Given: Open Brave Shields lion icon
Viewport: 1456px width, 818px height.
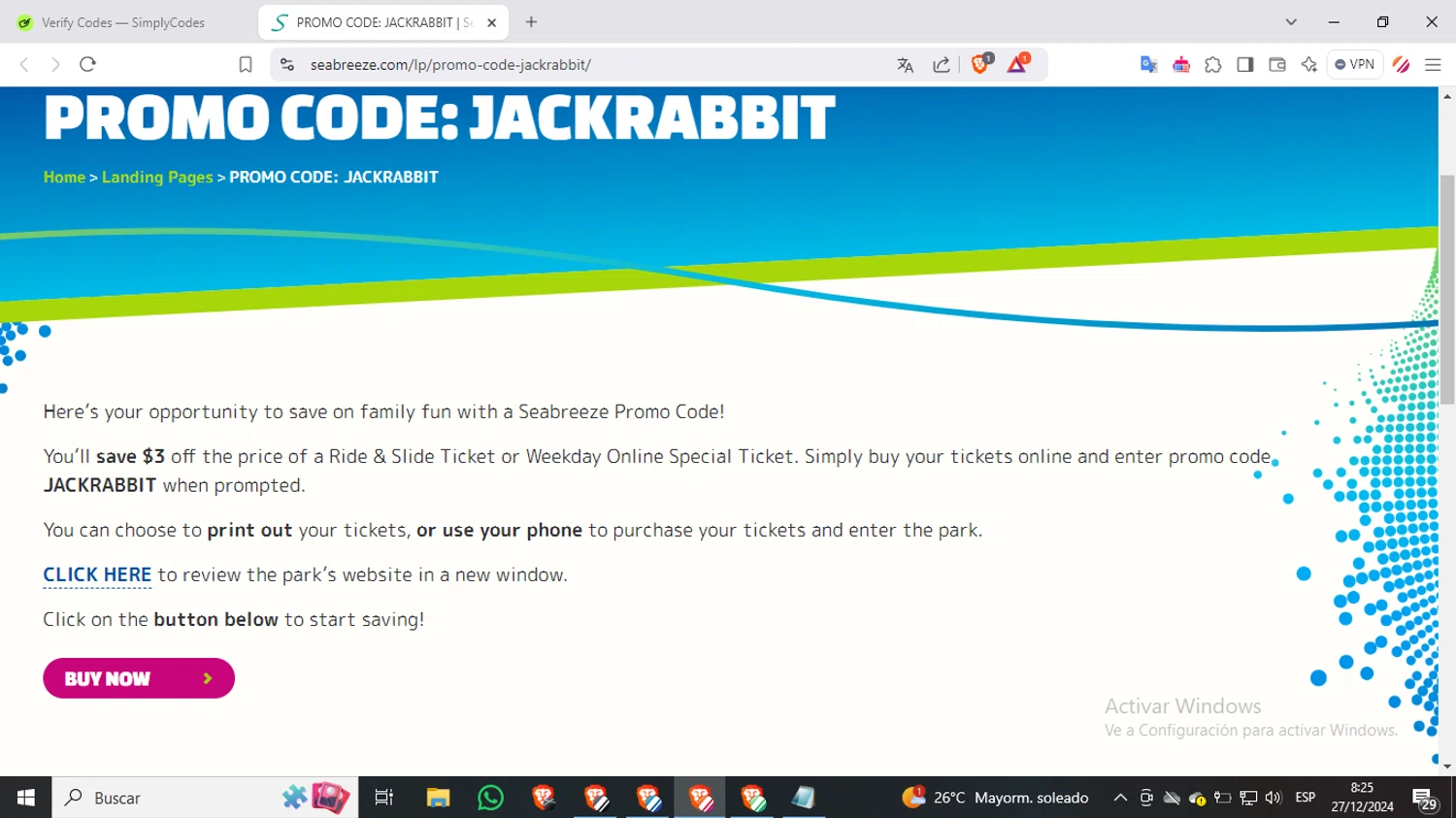Looking at the screenshot, I should pyautogui.click(x=980, y=64).
